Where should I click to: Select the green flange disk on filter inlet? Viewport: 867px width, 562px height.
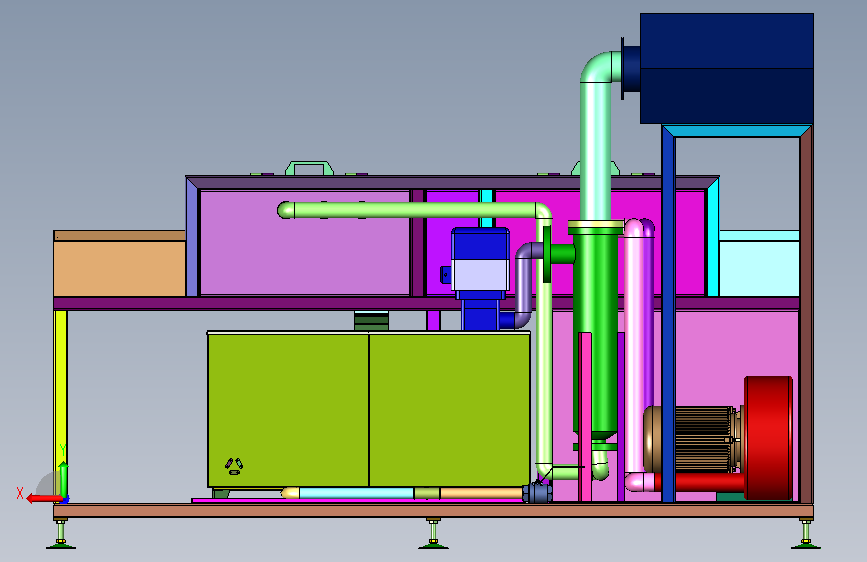[x=547, y=254]
